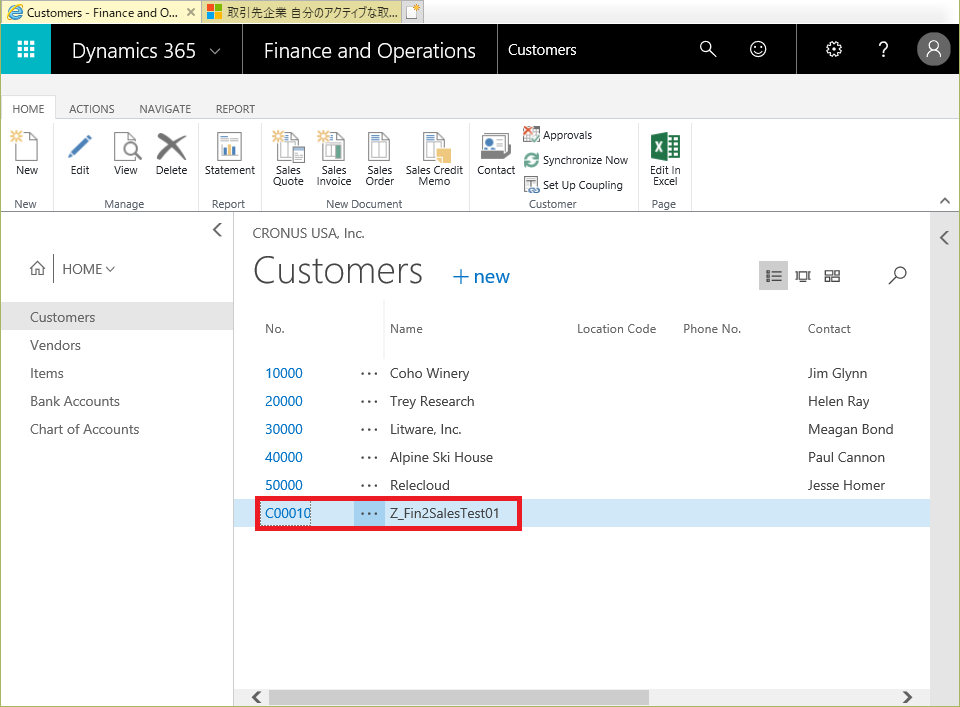This screenshot has width=960, height=707.
Task: Go to Bank Accounts in navigation
Action: 75,402
